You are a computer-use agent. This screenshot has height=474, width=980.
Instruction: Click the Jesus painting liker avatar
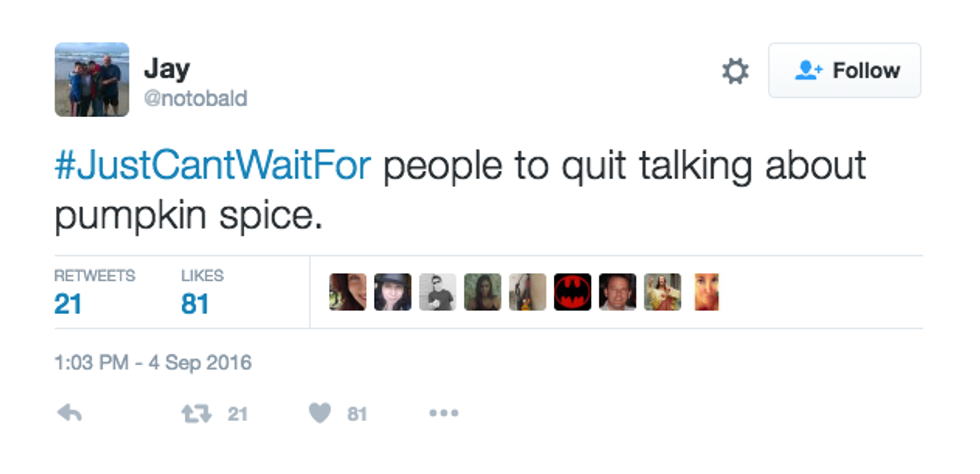coord(662,292)
